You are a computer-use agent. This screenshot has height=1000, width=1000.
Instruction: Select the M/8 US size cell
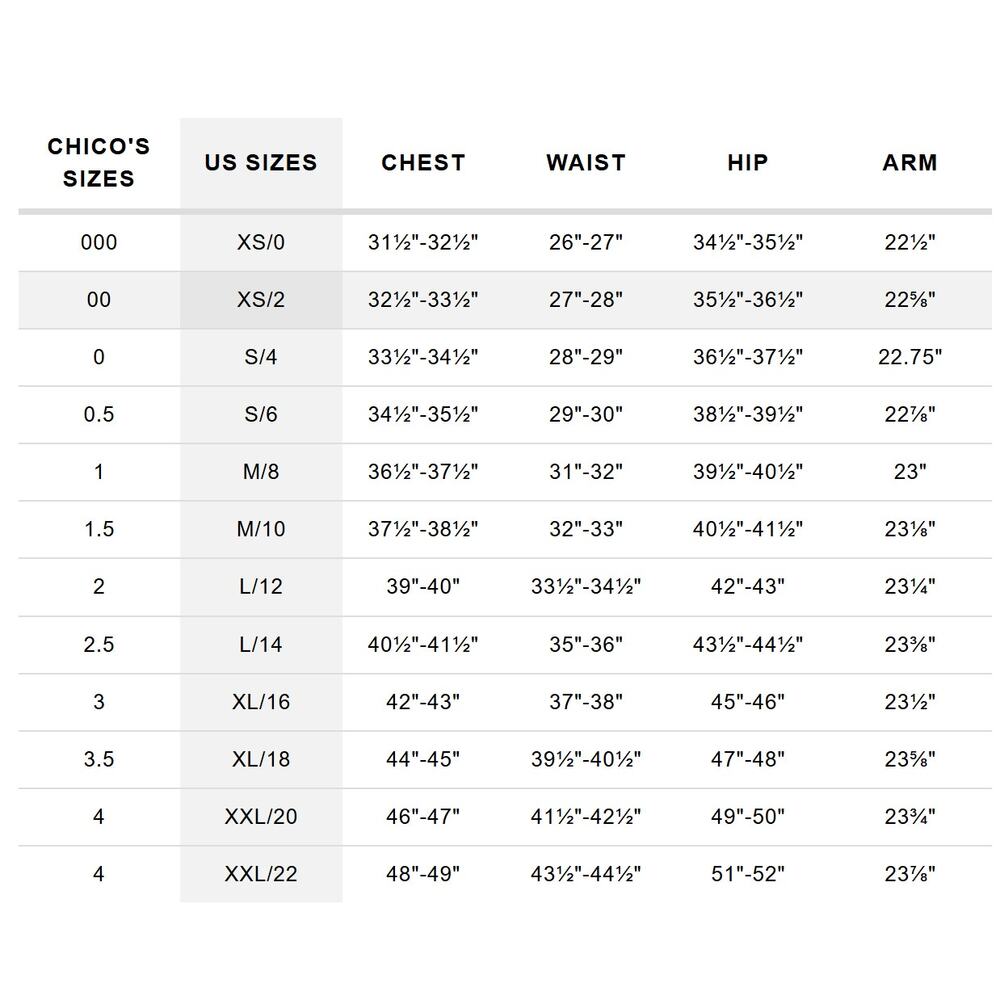point(261,472)
